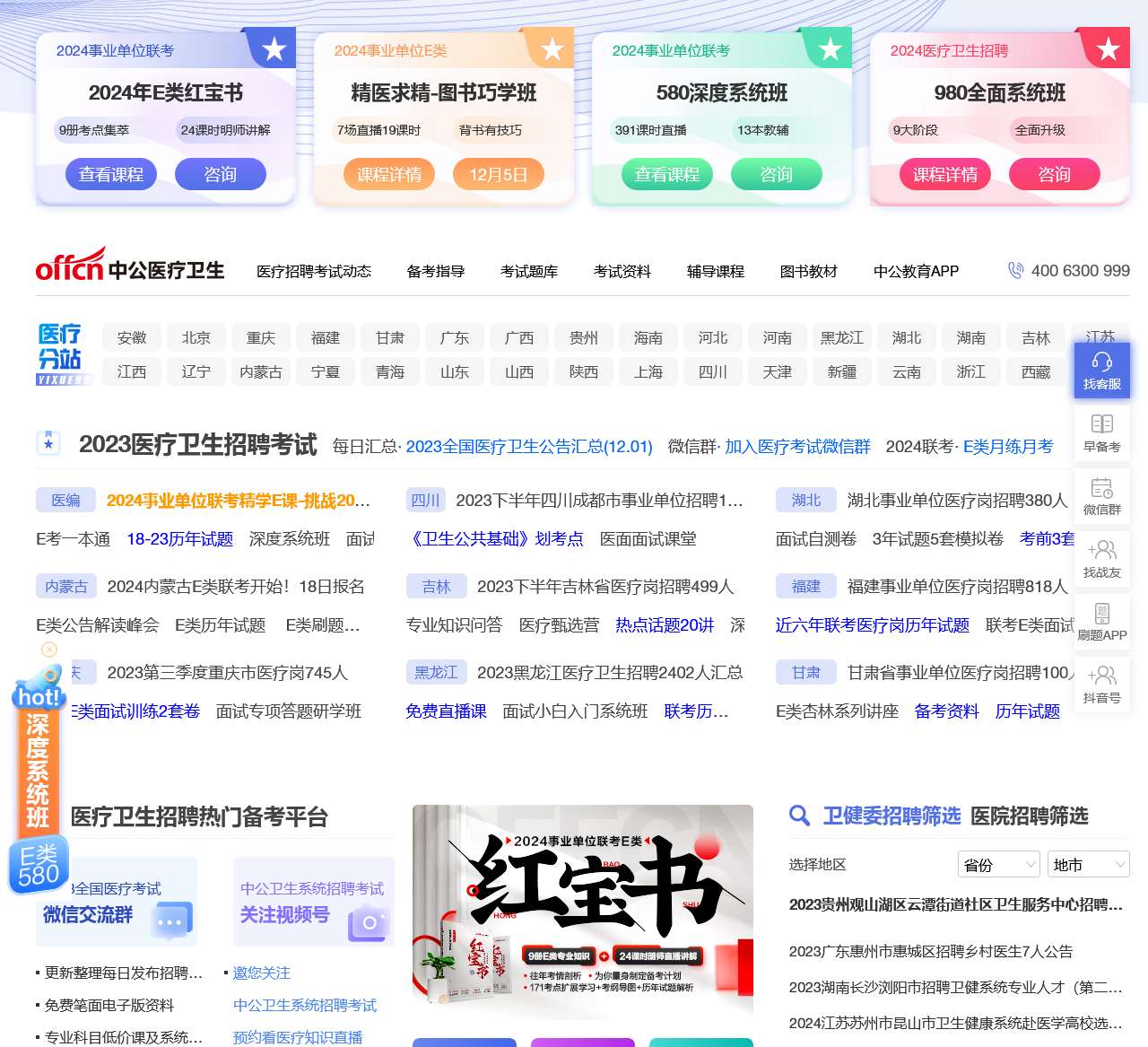Click the 内蒙古 tag before 2024内蒙古E类联考
The height and width of the screenshot is (1047, 1148).
pos(66,586)
